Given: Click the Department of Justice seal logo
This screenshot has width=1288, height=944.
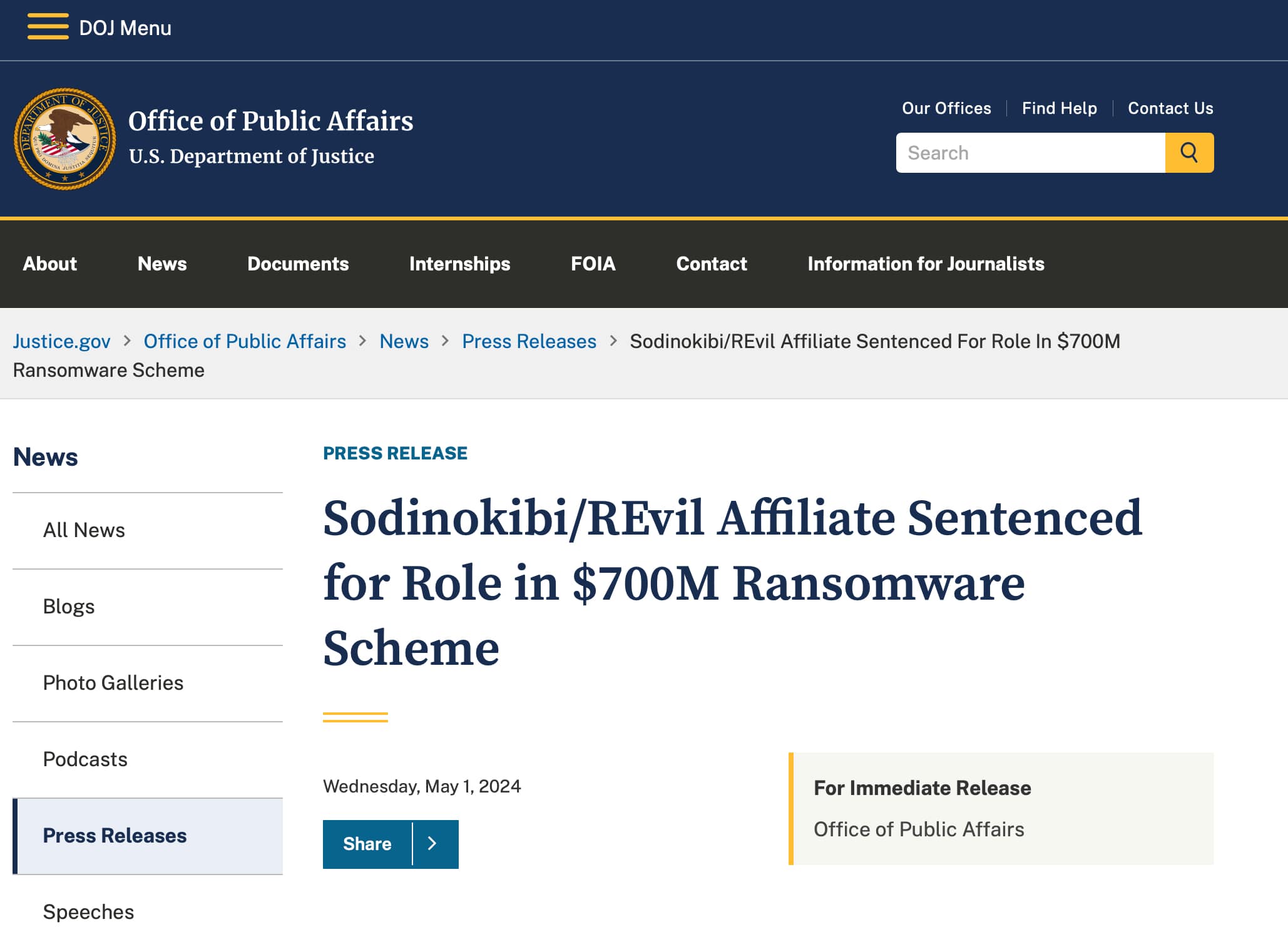Looking at the screenshot, I should (65, 138).
